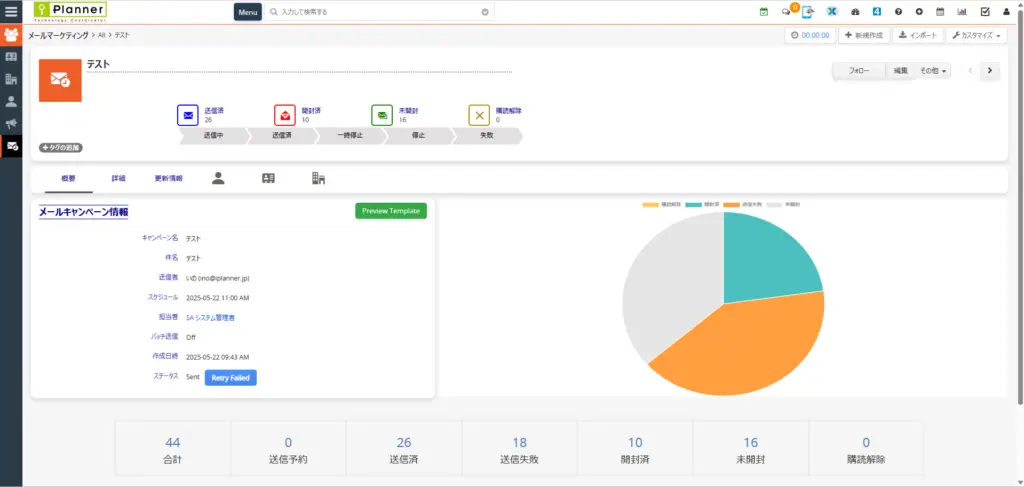1024x487 pixels.
Task: Toggle the gray 未開封 legend item
Action: point(784,204)
